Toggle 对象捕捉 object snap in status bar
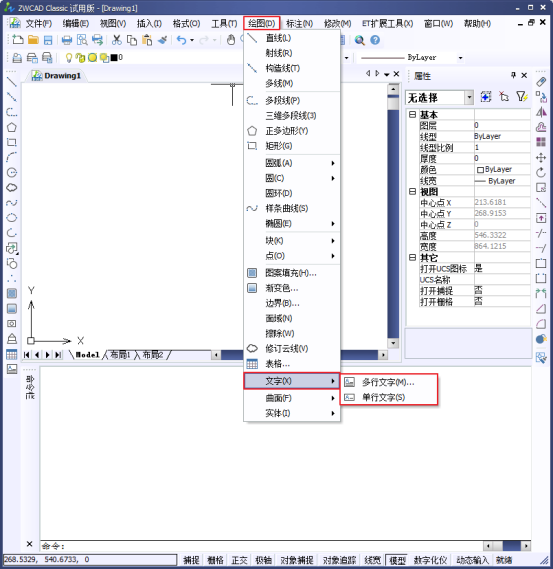Screen dimensions: 553x569 [x=297, y=560]
